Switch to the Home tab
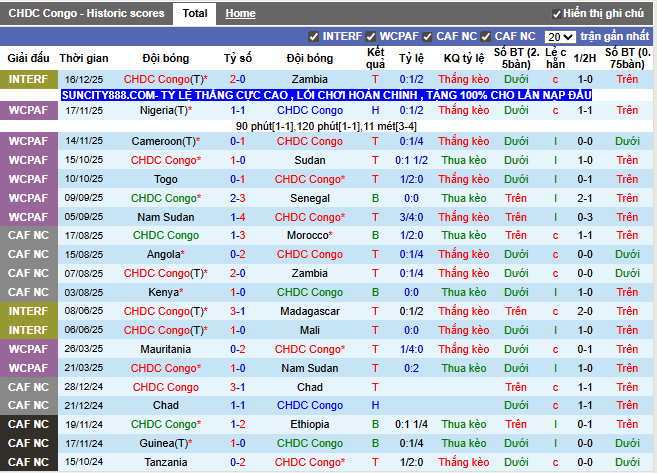This screenshot has width=657, height=473. tap(240, 13)
